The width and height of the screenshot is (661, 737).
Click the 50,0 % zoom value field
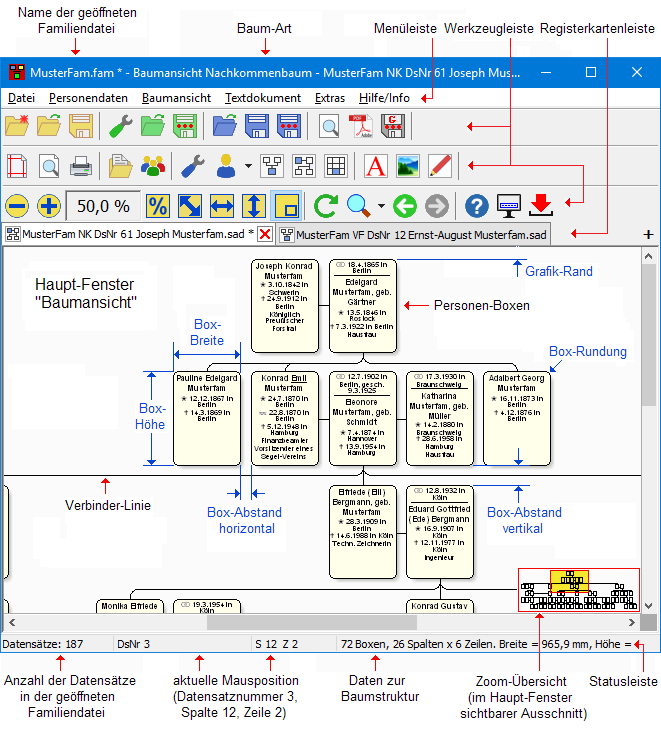[x=103, y=206]
